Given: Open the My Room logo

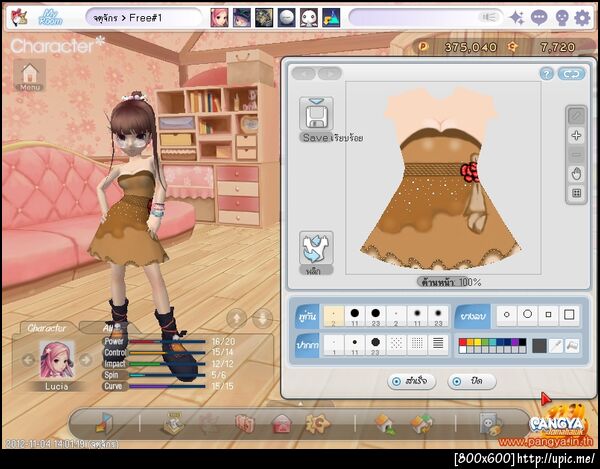Looking at the screenshot, I should pos(51,18).
